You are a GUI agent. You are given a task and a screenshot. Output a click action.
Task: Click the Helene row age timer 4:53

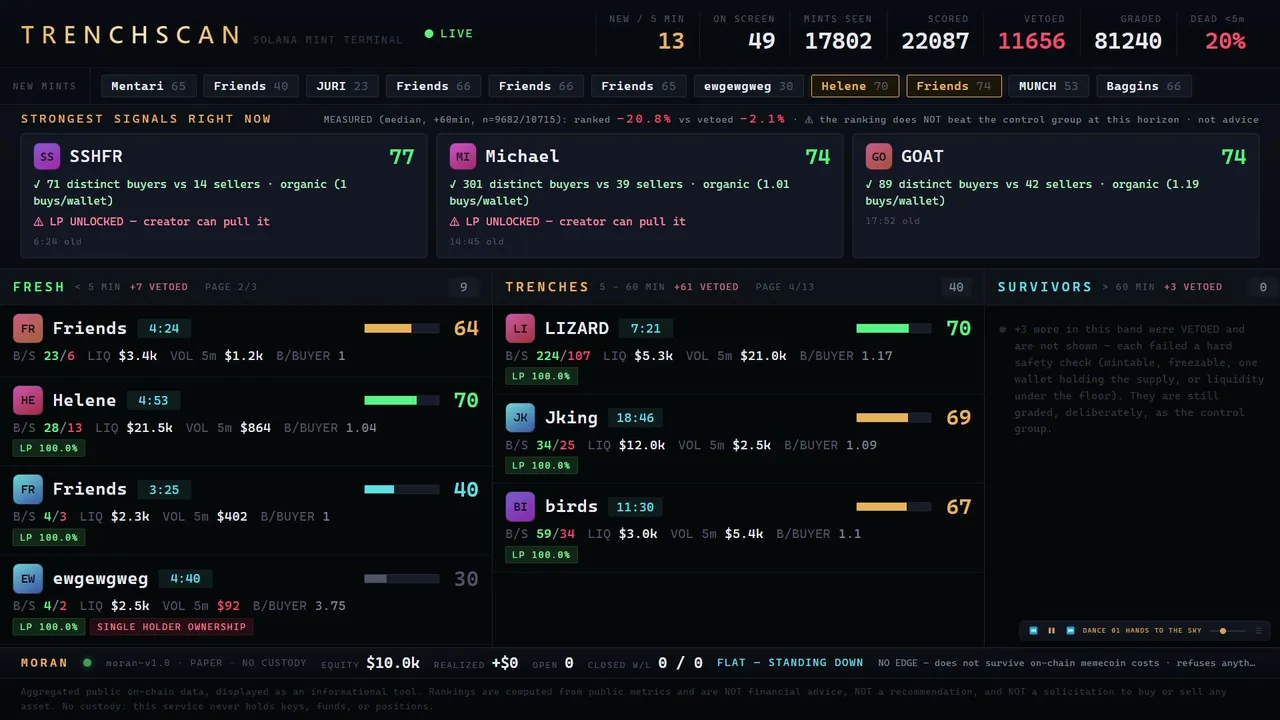pyautogui.click(x=153, y=400)
